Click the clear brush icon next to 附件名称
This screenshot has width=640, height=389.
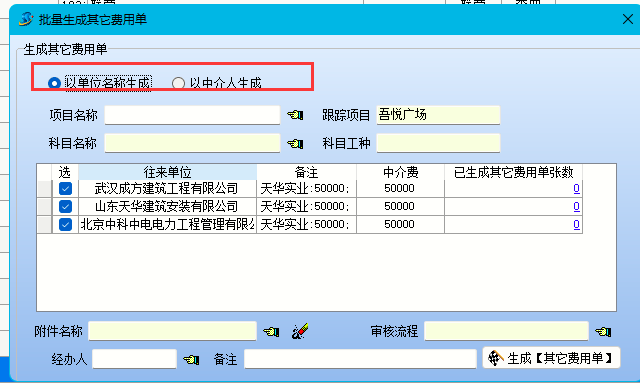[300, 331]
